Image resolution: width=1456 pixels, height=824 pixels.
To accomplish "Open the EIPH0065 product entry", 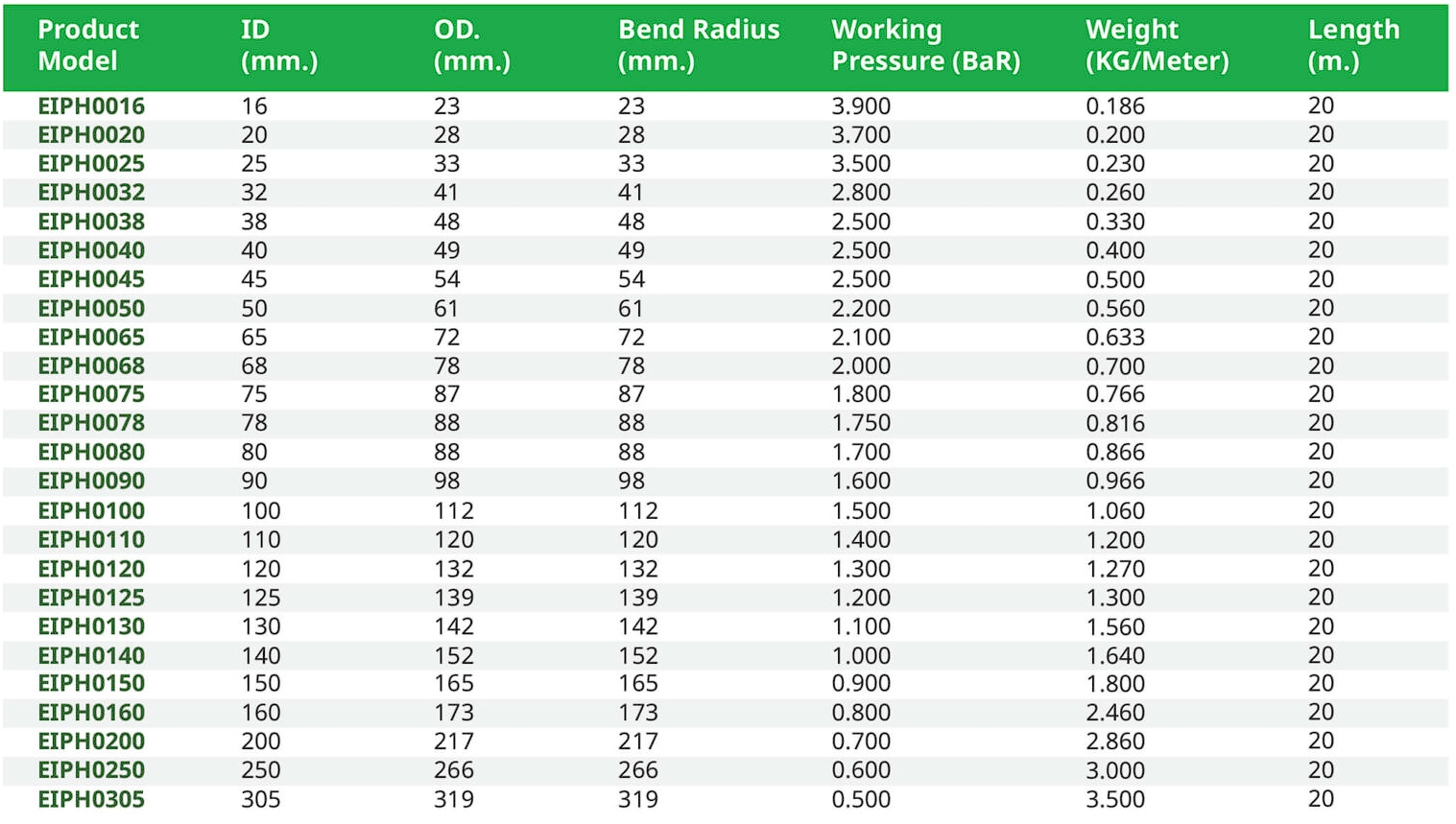I will click(91, 338).
